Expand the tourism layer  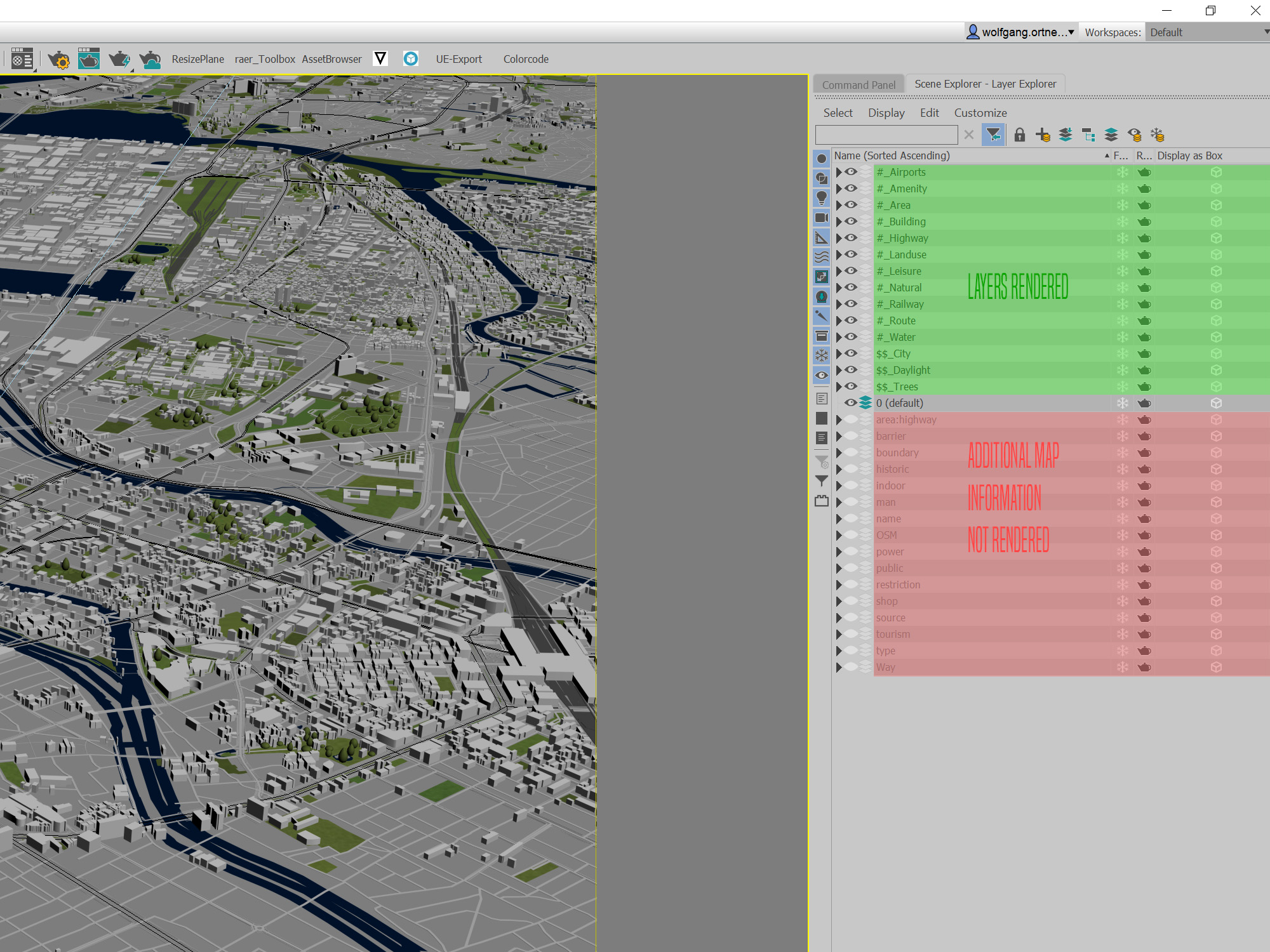[839, 634]
